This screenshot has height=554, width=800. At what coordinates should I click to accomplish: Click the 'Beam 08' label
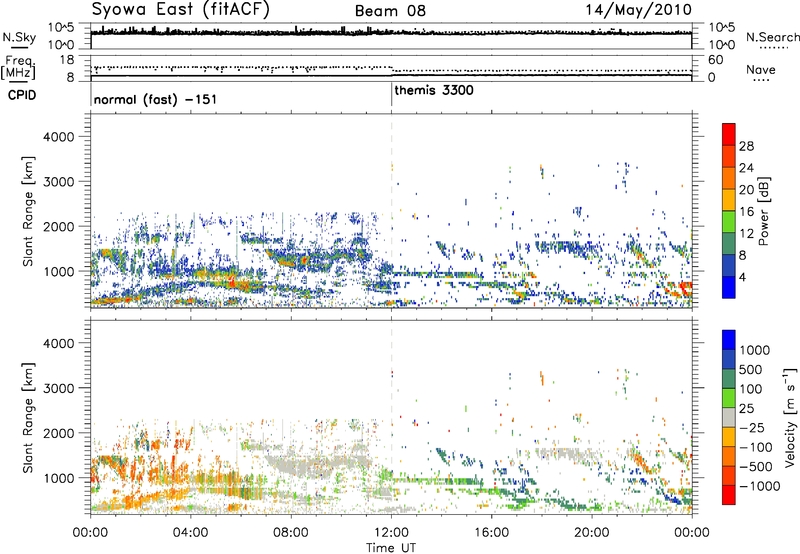pyautogui.click(x=390, y=11)
